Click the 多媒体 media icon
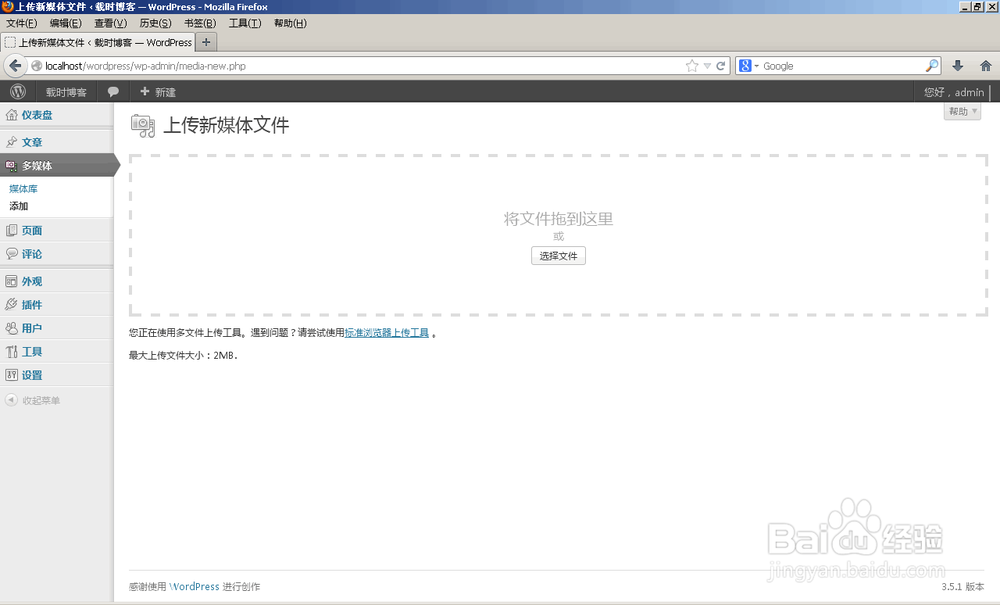Viewport: 1000px width, 605px height. [11, 165]
